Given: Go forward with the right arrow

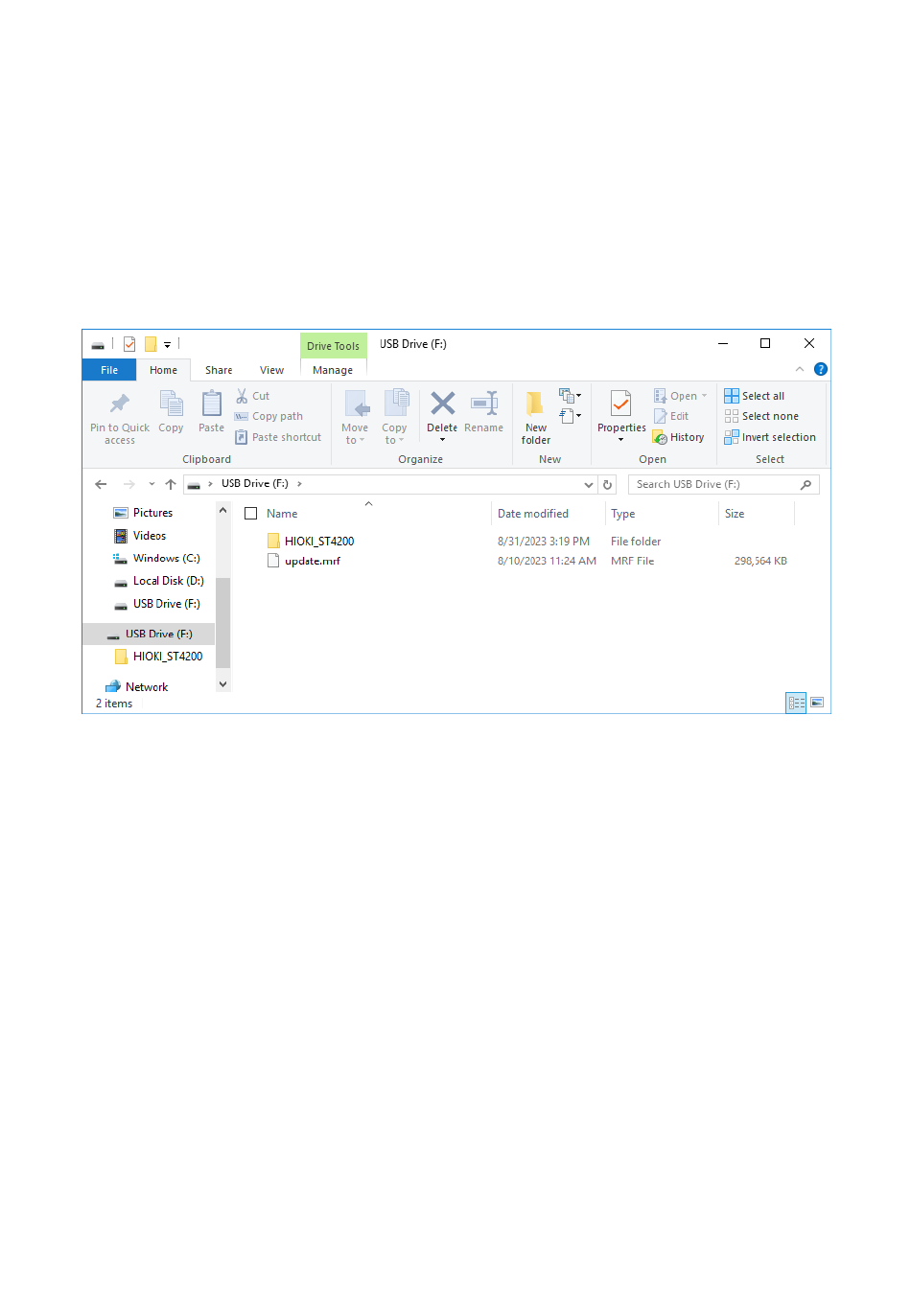Looking at the screenshot, I should 129,484.
